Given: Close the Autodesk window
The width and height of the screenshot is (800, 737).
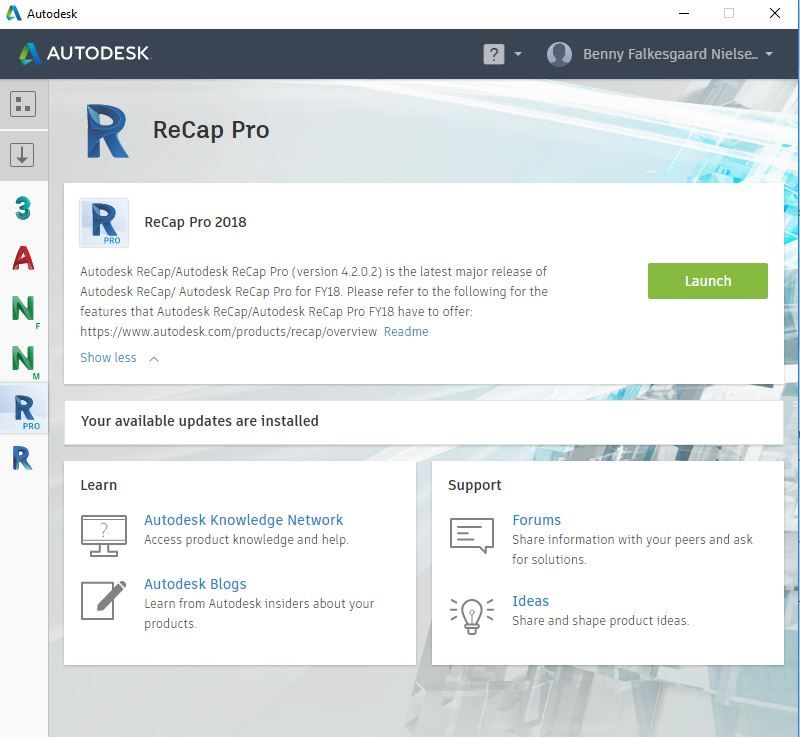Looking at the screenshot, I should click(774, 13).
